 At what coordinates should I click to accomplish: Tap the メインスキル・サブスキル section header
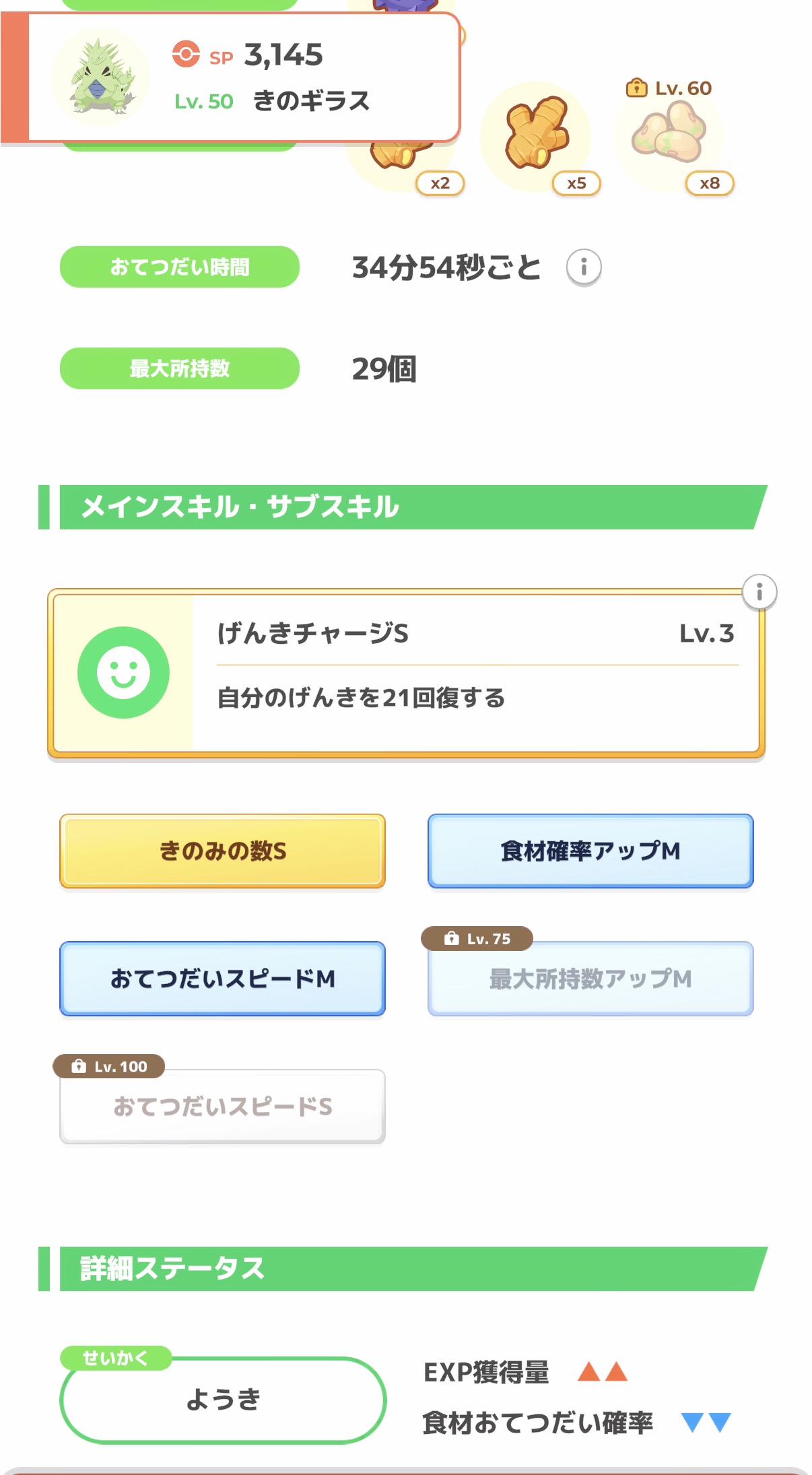pos(404,507)
